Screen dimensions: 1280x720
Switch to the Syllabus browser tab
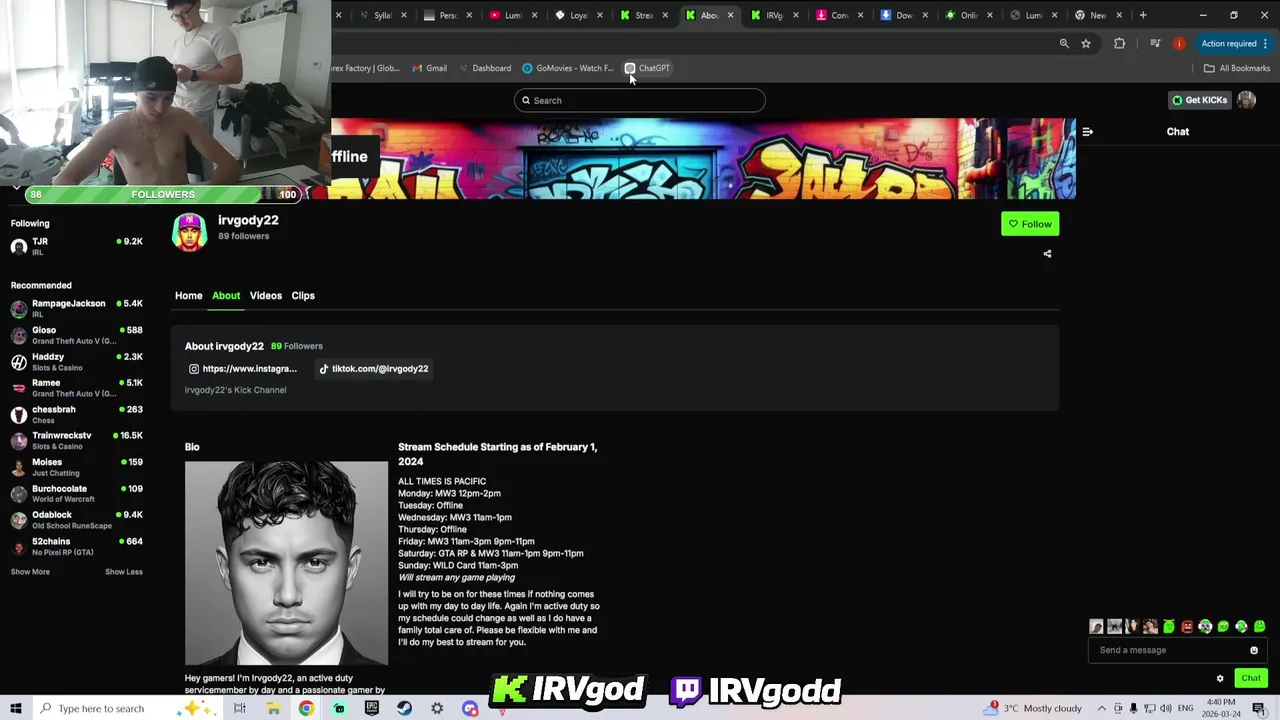click(x=382, y=15)
